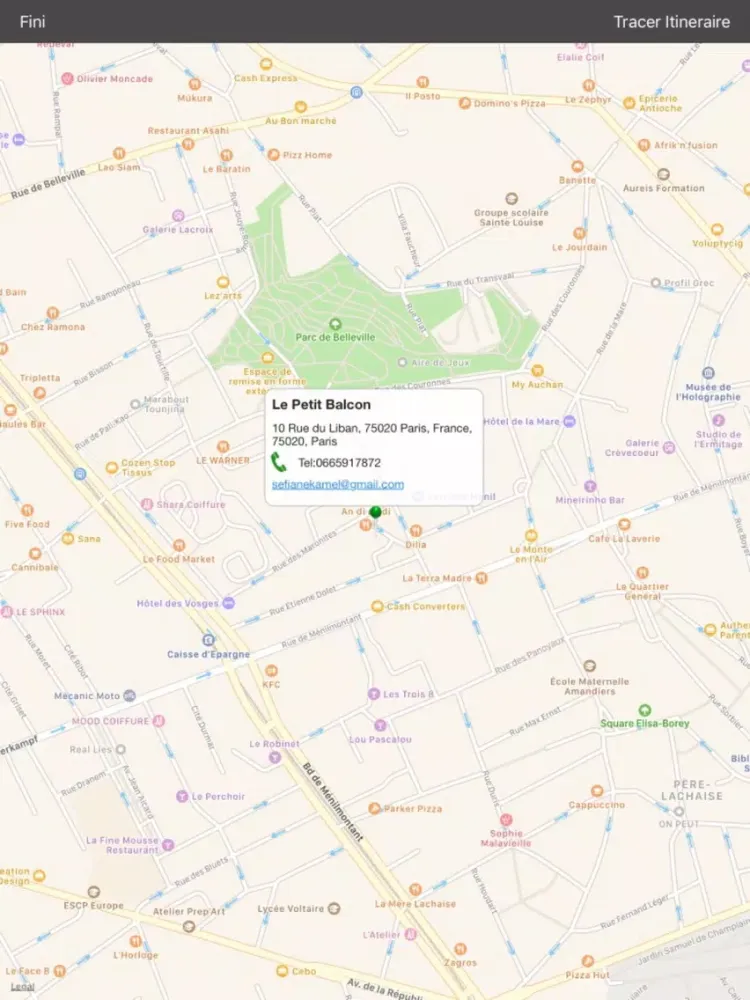Tap the Le Robinet bar icon

click(275, 758)
